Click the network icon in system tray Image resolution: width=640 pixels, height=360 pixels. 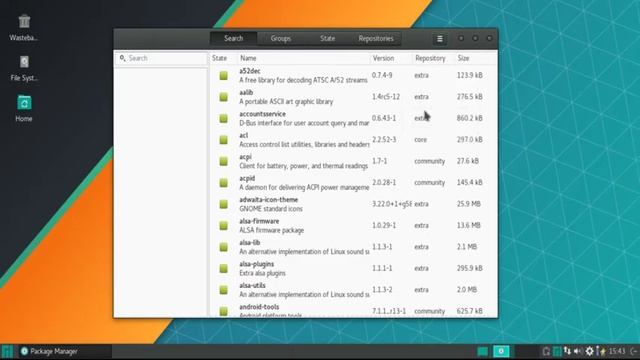567,351
